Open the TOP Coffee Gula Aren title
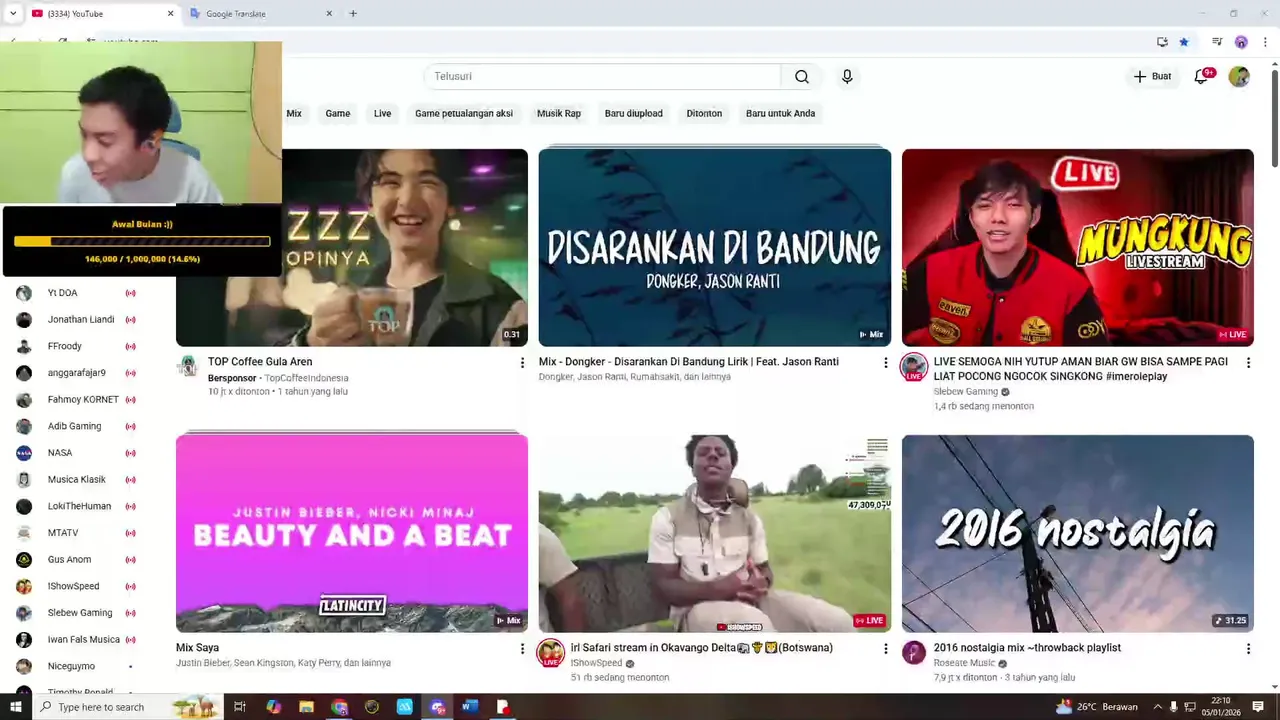The width and height of the screenshot is (1280, 720). tap(260, 362)
